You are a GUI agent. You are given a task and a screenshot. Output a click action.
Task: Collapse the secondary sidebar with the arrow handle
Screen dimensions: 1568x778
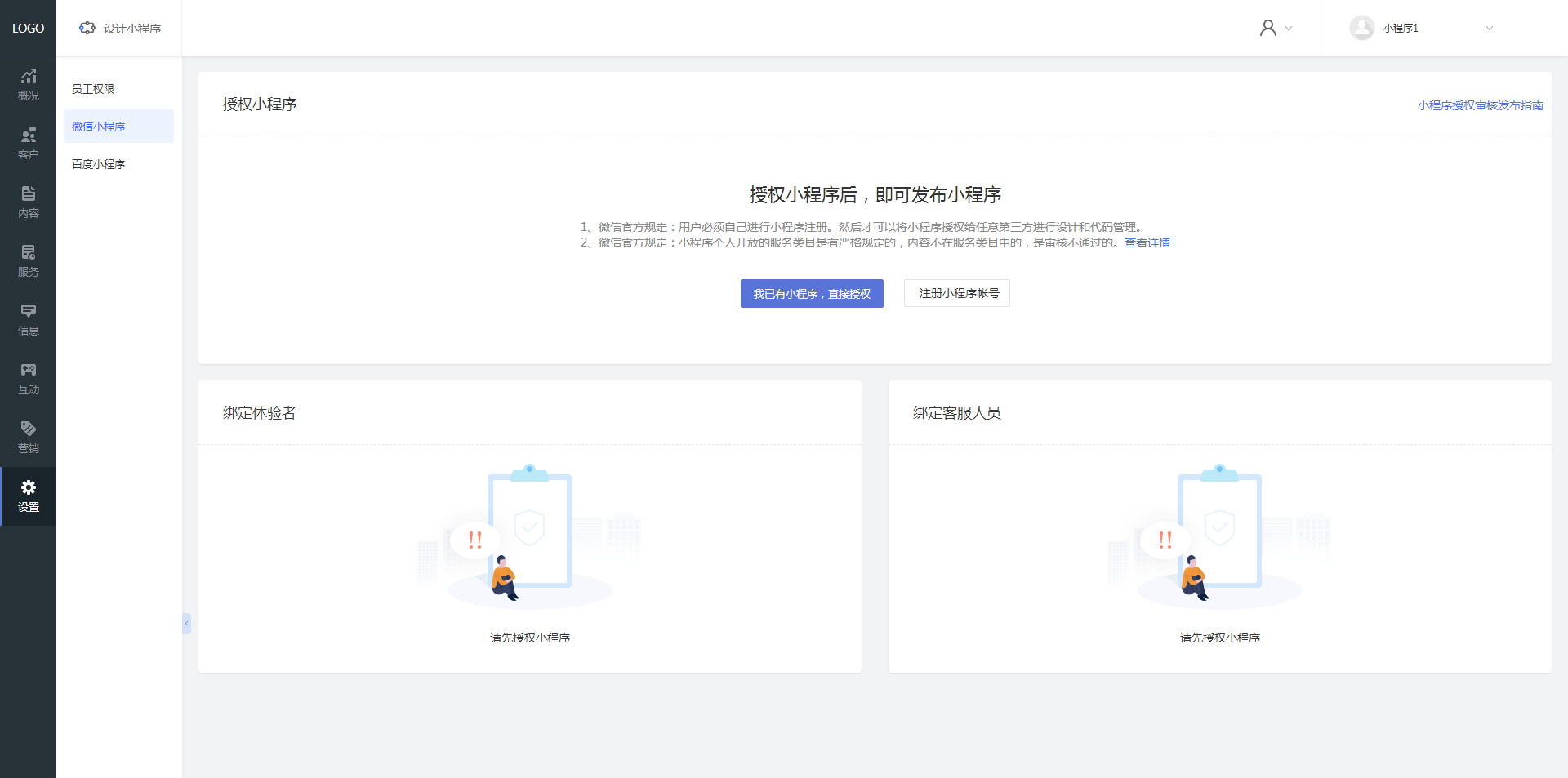tap(186, 624)
